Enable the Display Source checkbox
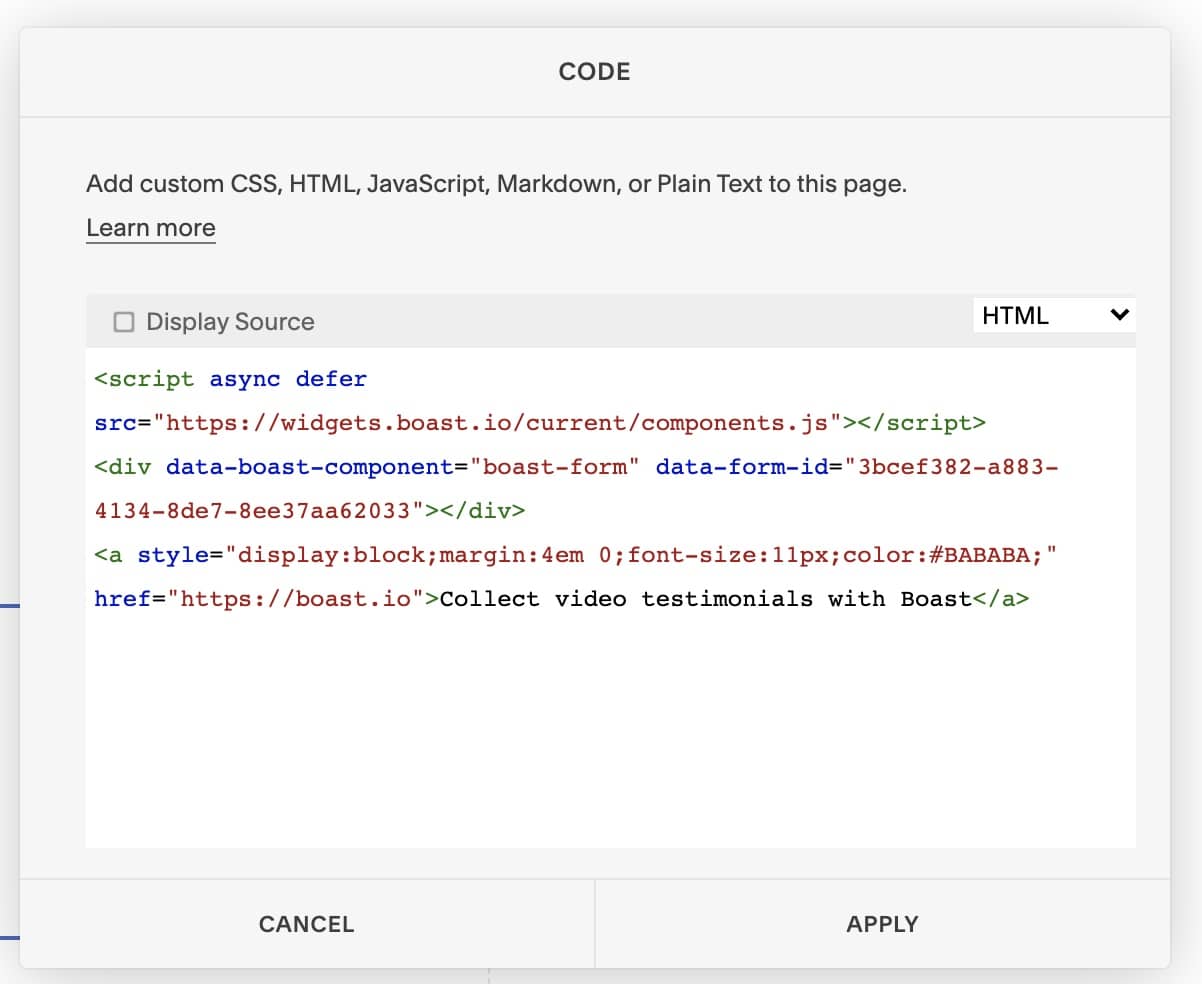 [124, 322]
